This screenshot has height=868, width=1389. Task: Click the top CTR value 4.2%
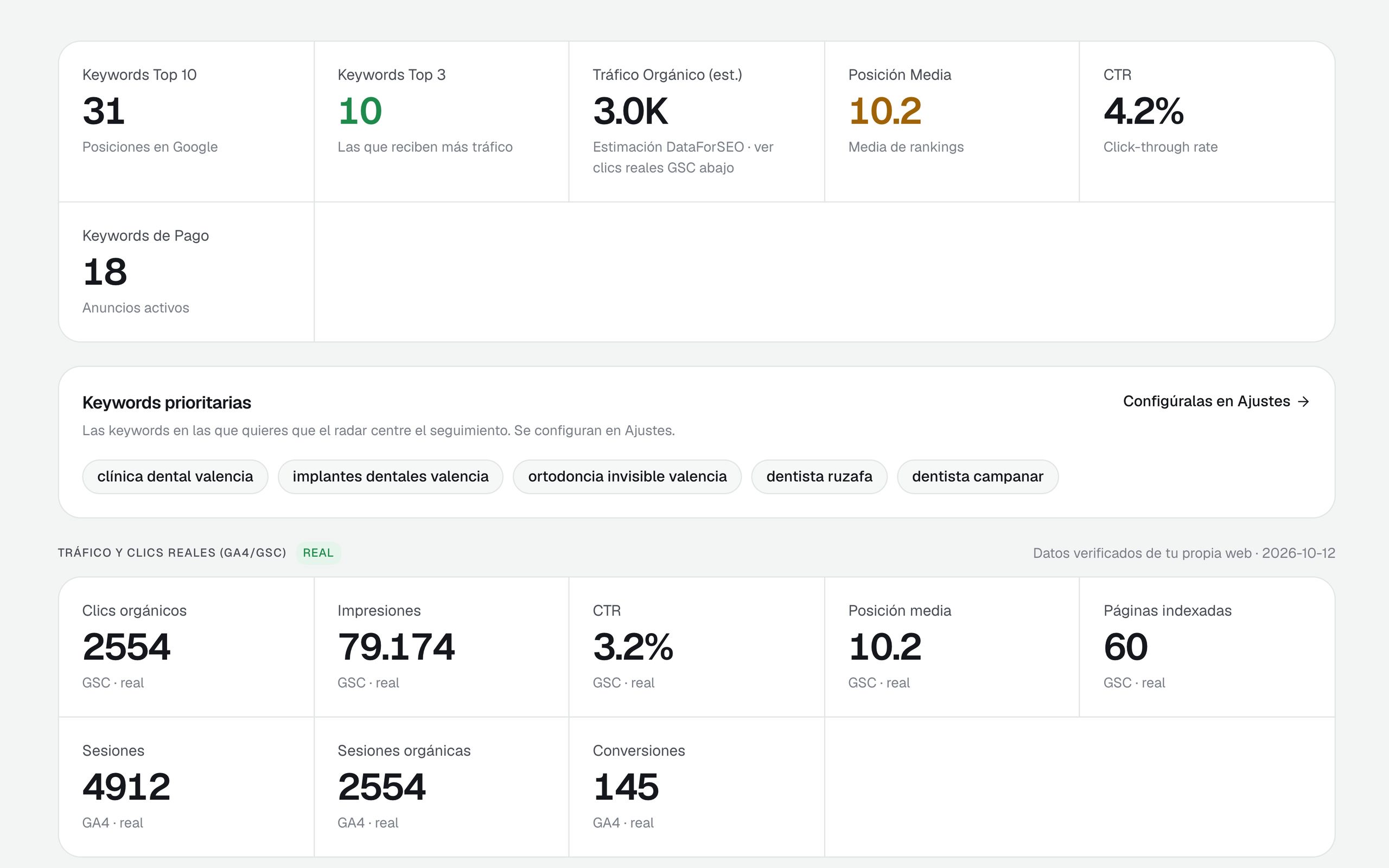point(1143,111)
